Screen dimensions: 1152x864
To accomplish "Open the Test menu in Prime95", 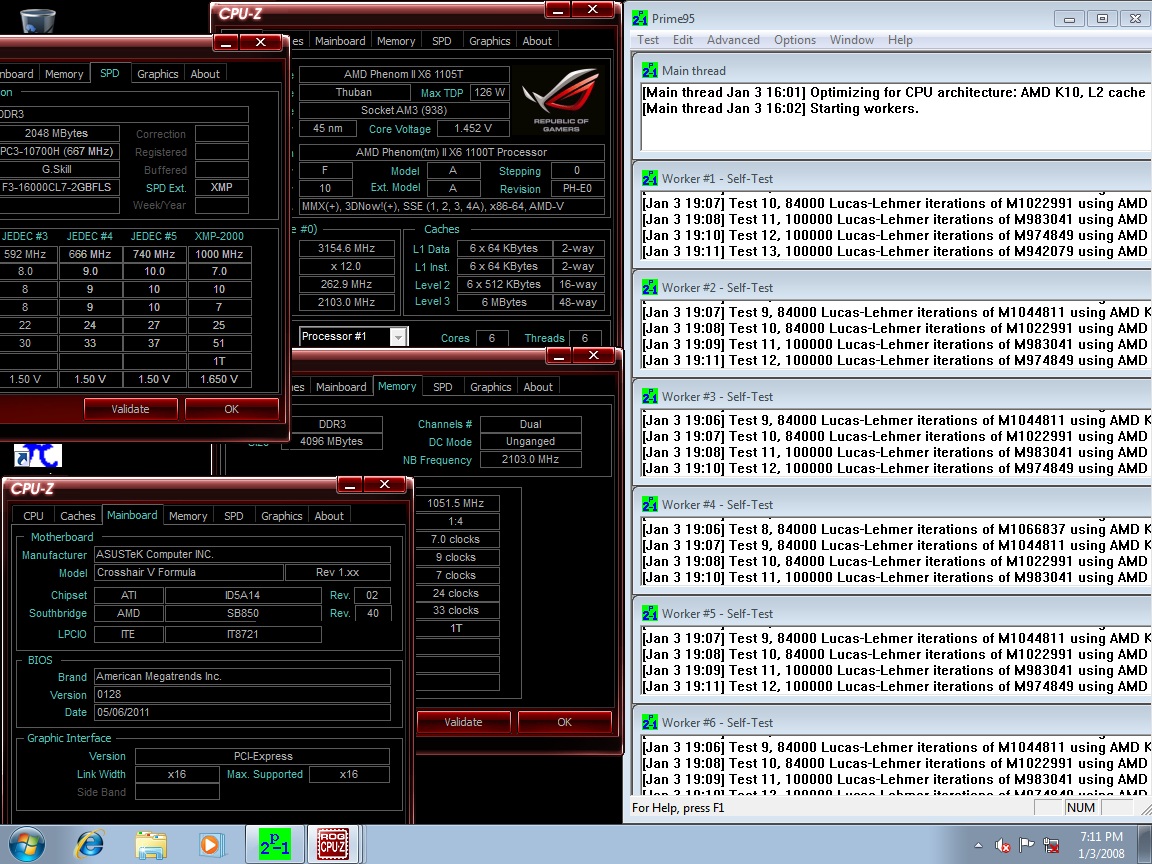I will tap(647, 40).
